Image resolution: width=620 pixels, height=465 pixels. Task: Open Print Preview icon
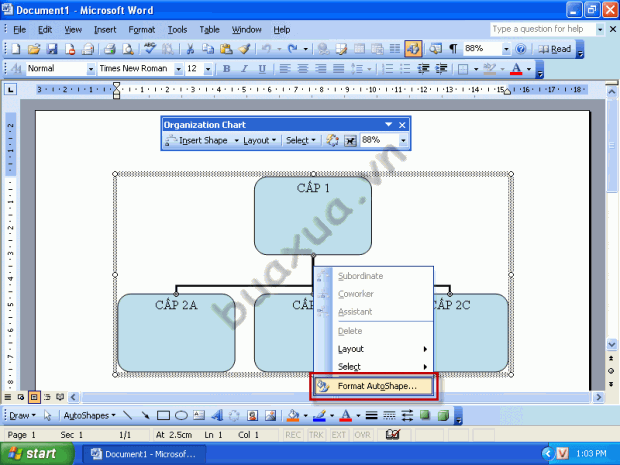(127, 49)
